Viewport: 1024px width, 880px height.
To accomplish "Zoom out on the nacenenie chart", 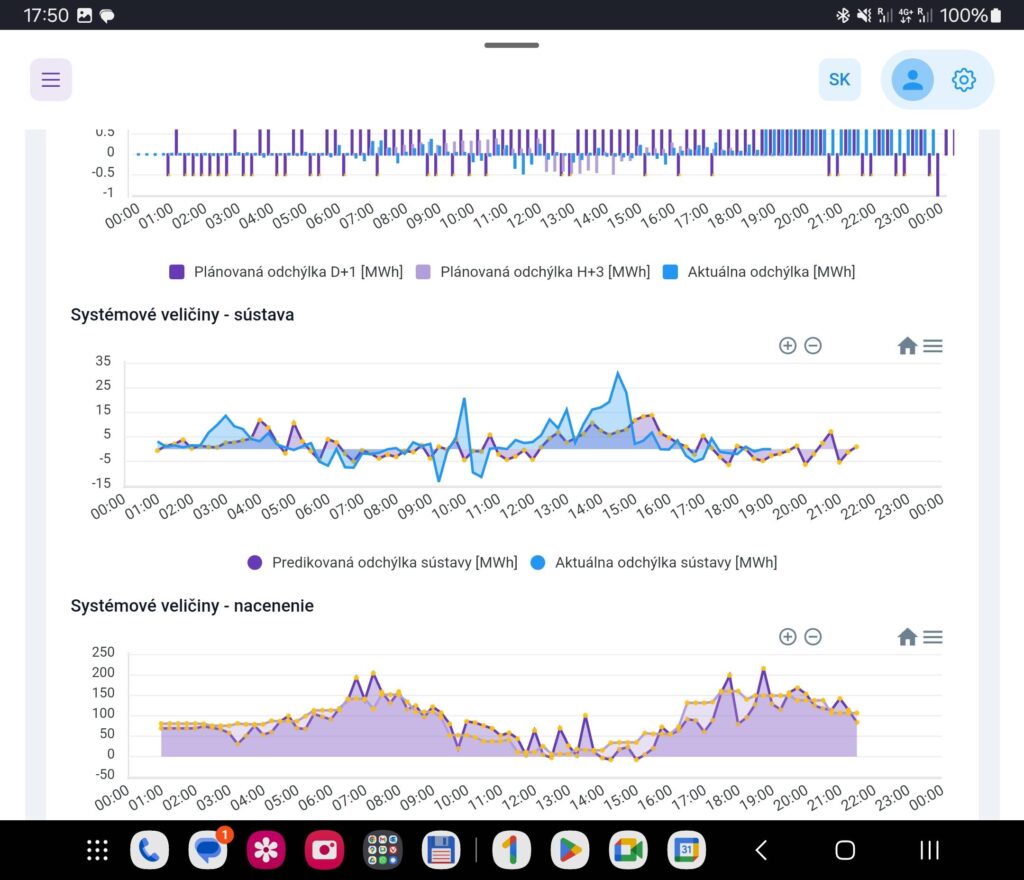I will click(x=813, y=637).
